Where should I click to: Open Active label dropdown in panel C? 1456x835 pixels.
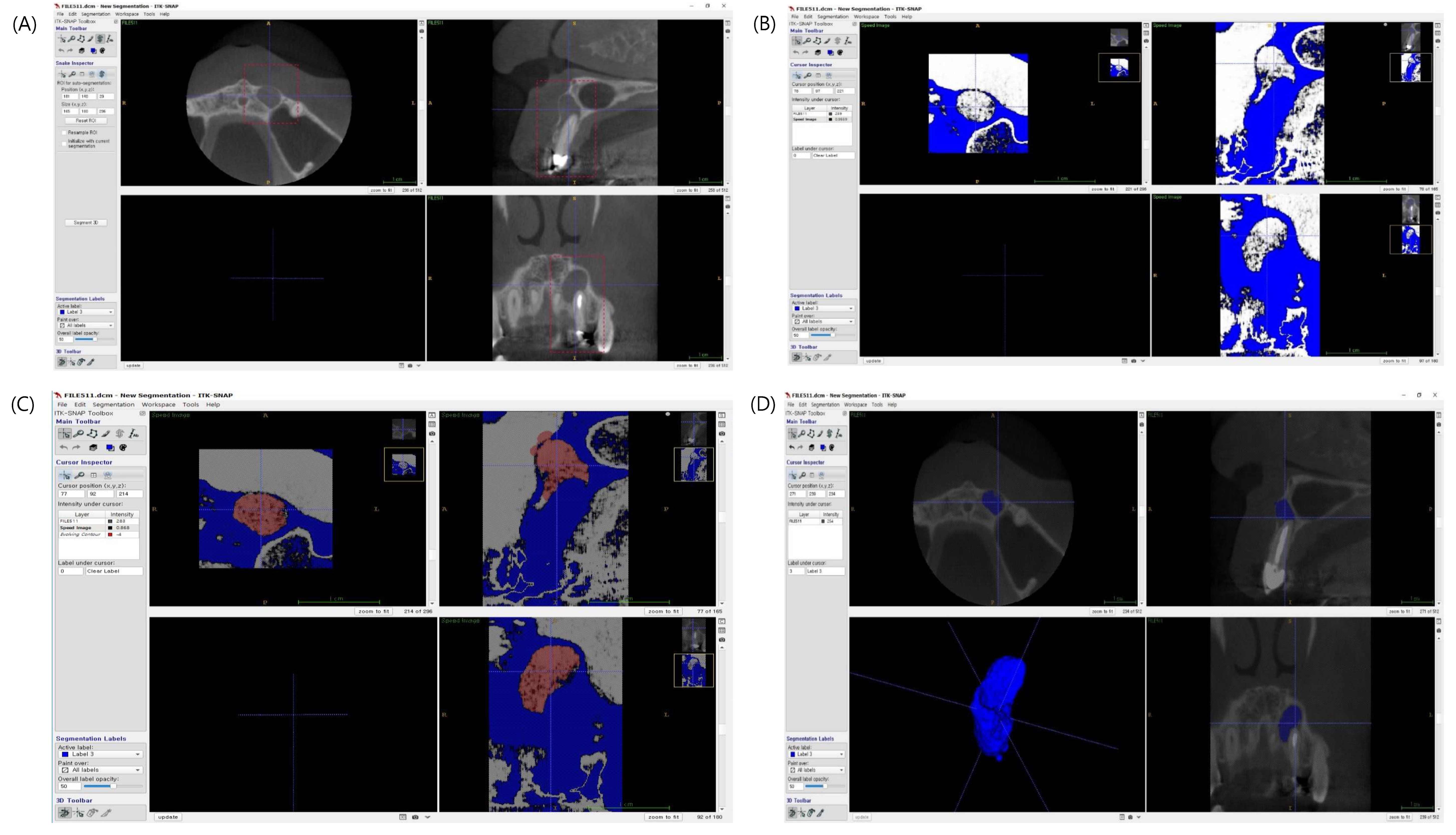click(x=101, y=755)
